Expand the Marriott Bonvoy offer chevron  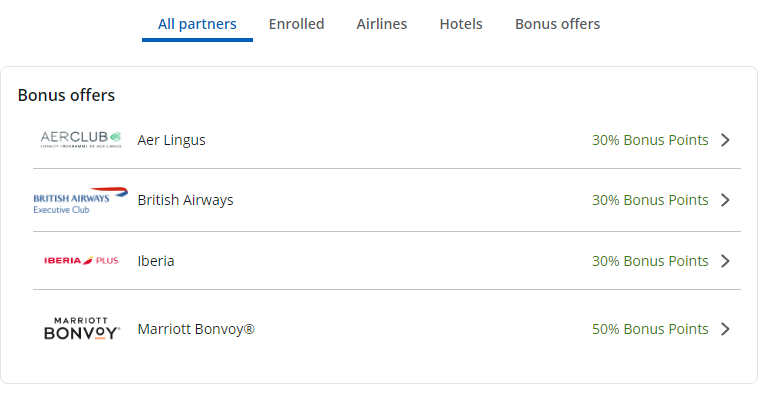pos(726,329)
